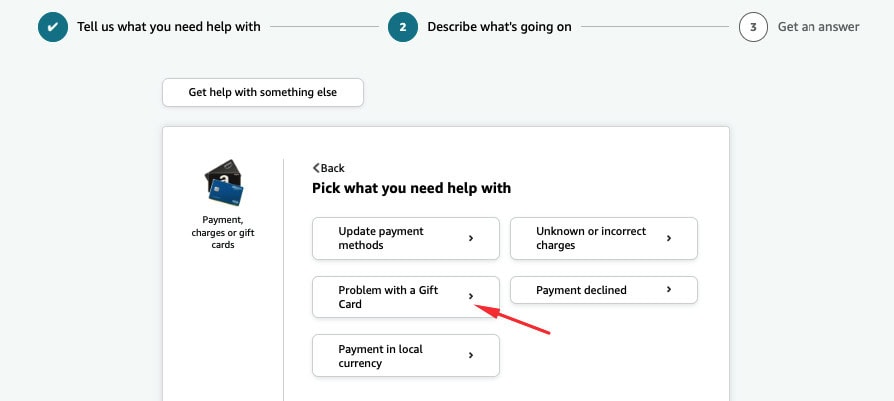894x401 pixels.
Task: Pick the 'Payment declined' option
Action: point(581,290)
